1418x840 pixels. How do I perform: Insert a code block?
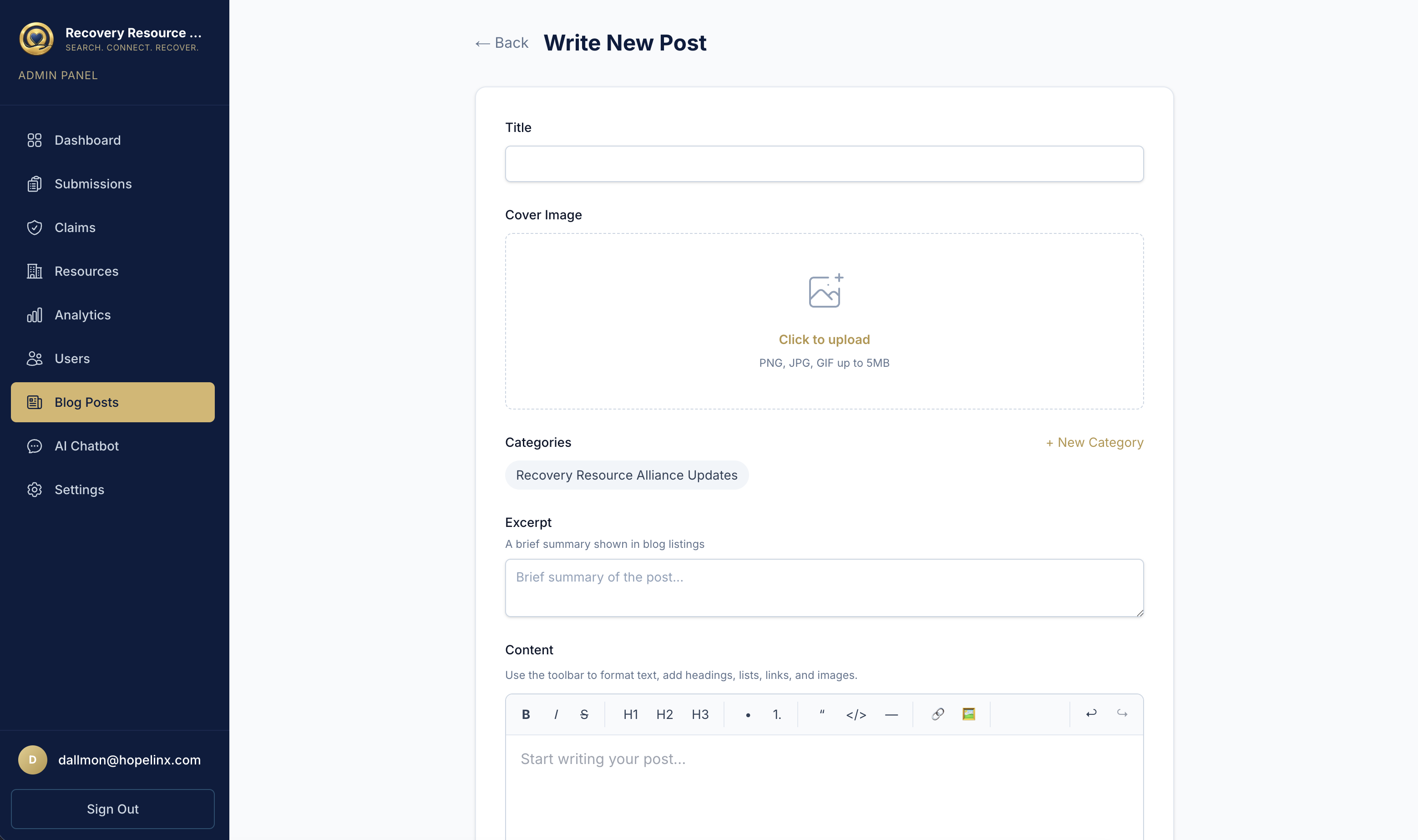[856, 714]
